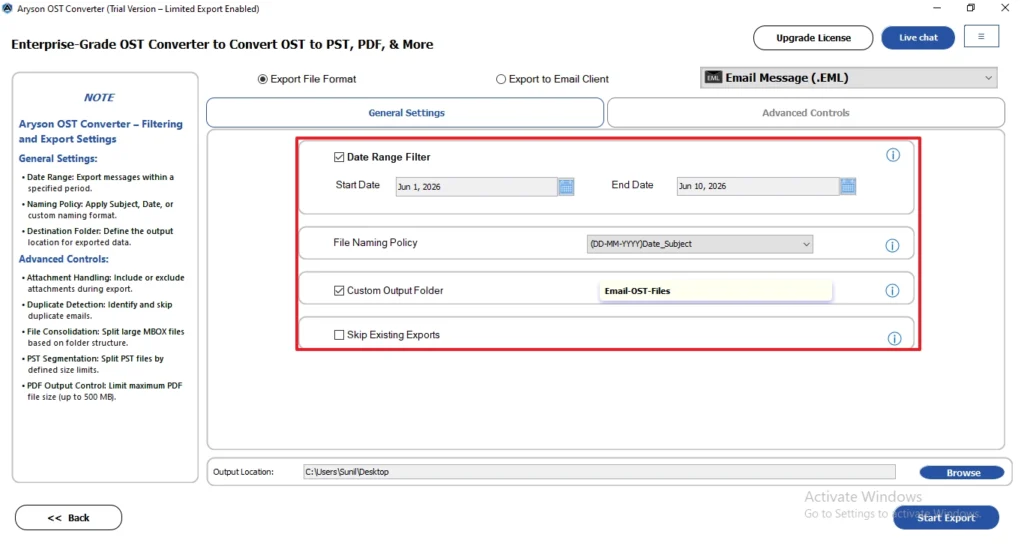
Task: Click the Email-OST-Files folder name field
Action: 715,291
